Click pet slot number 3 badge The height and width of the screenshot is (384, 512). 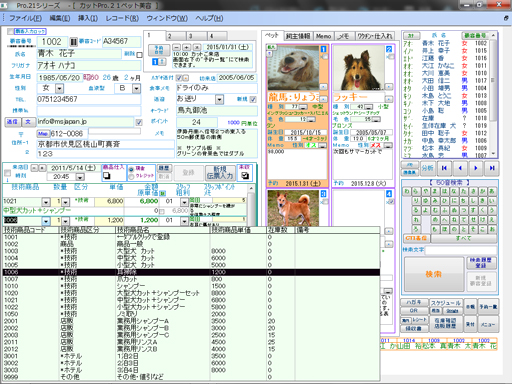point(323,193)
